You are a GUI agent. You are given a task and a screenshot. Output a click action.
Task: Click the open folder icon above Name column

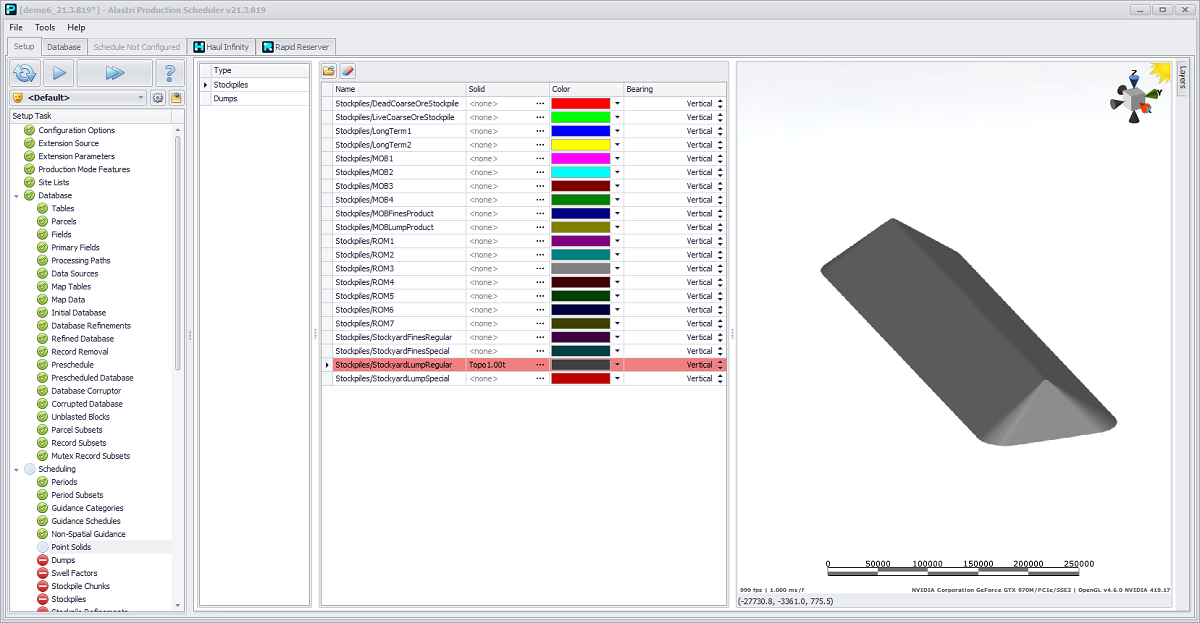329,71
